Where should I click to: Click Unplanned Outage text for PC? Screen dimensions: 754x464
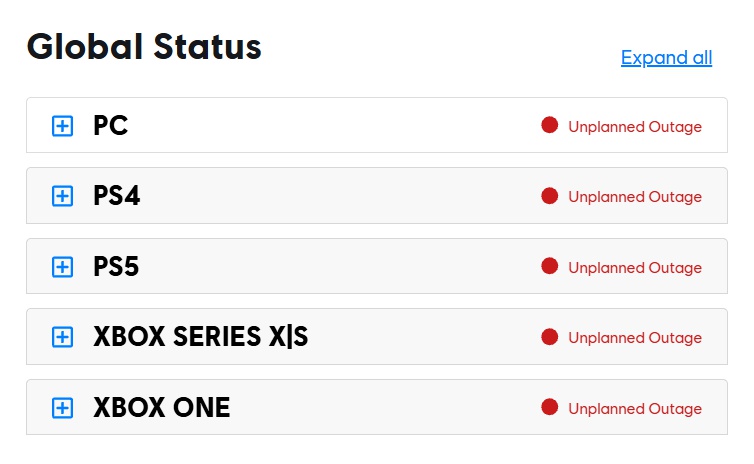click(x=635, y=127)
